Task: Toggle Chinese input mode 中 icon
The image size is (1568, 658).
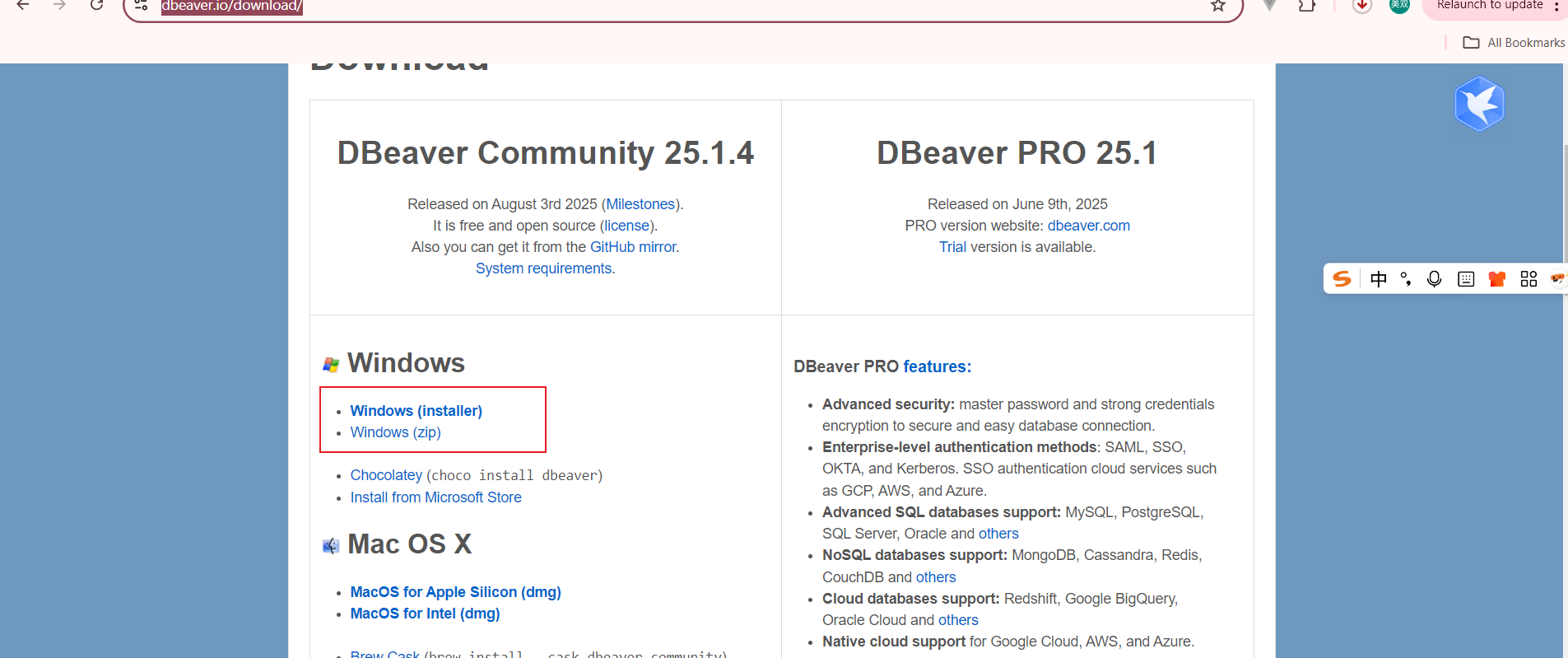Action: point(1379,279)
